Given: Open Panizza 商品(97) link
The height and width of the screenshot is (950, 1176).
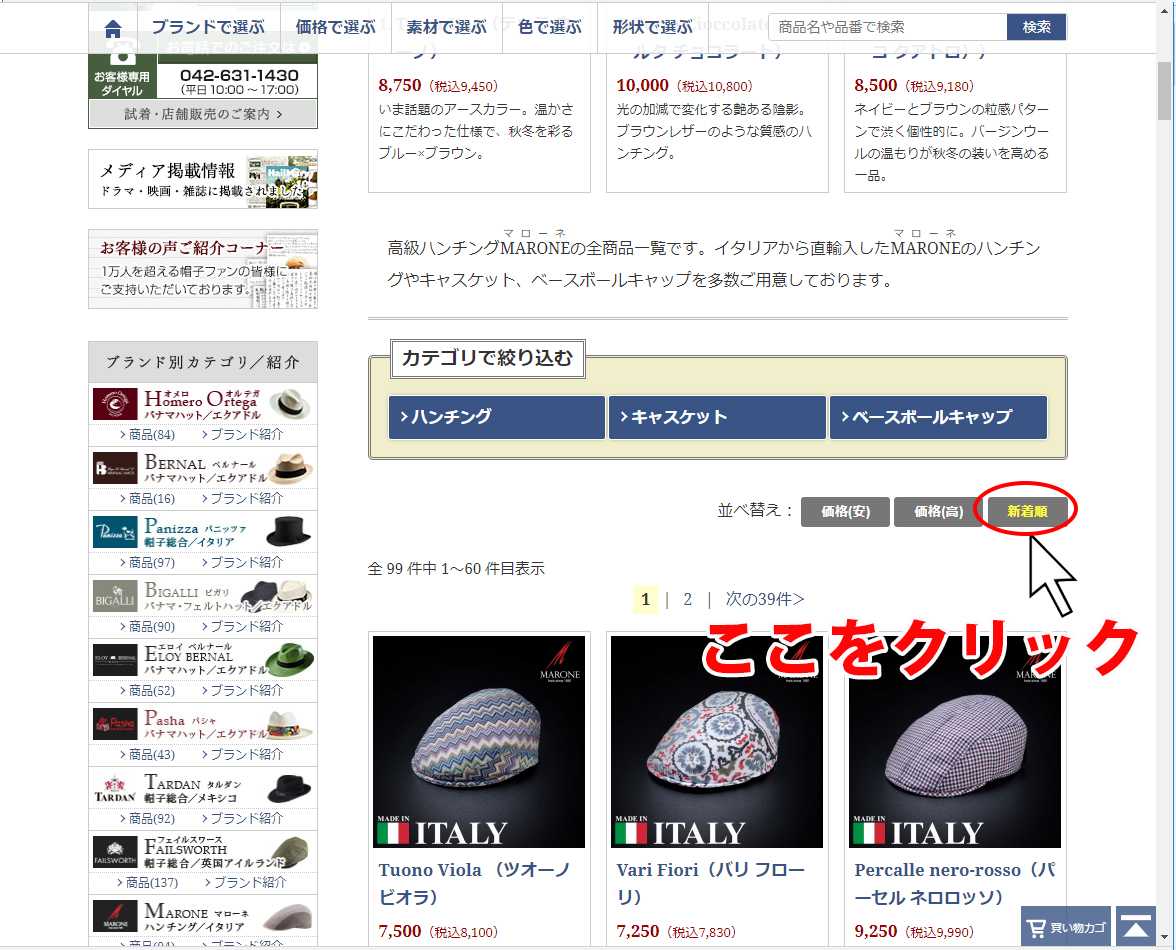Looking at the screenshot, I should [147, 562].
